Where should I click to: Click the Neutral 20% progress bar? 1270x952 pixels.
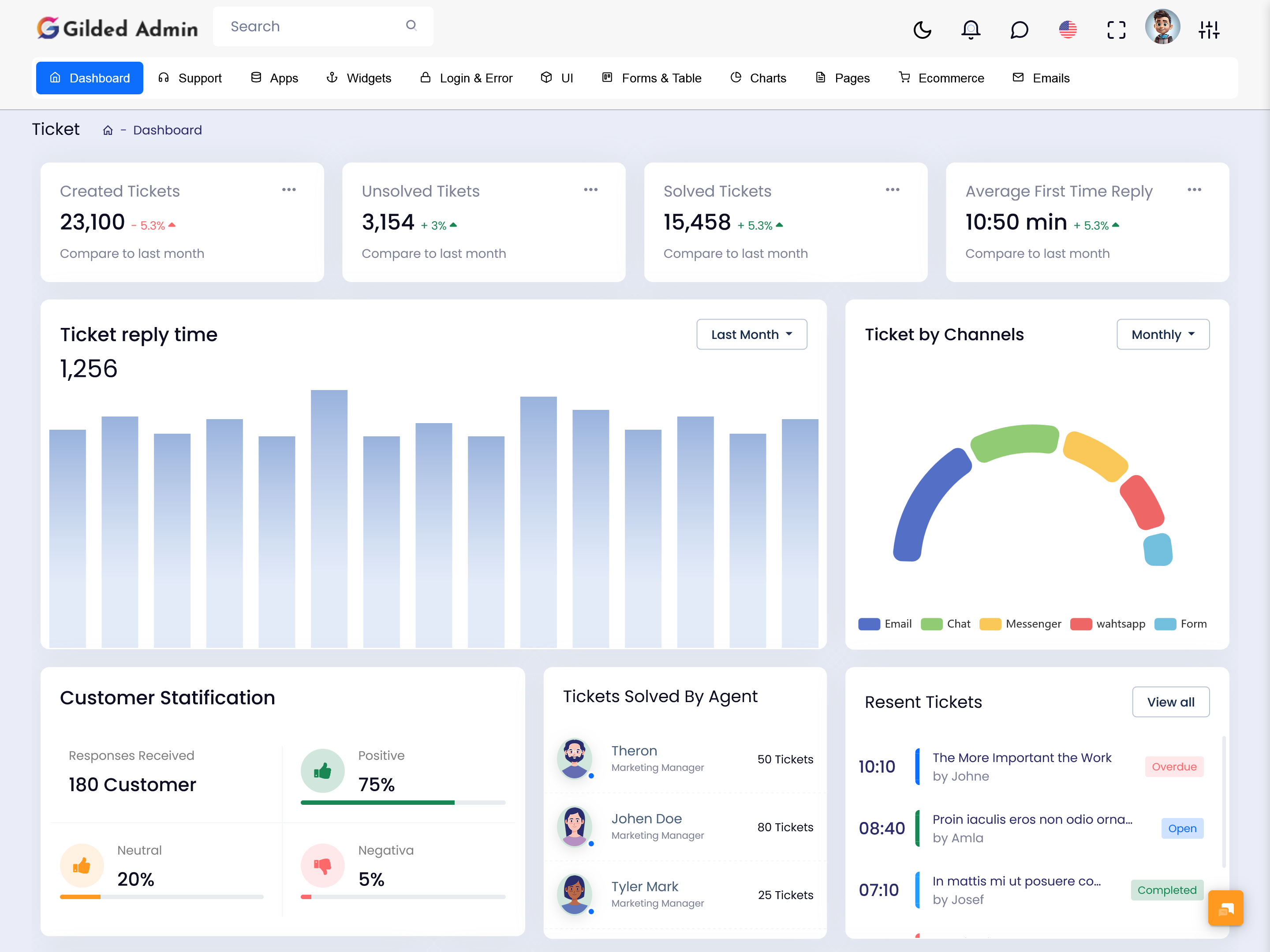click(x=162, y=897)
